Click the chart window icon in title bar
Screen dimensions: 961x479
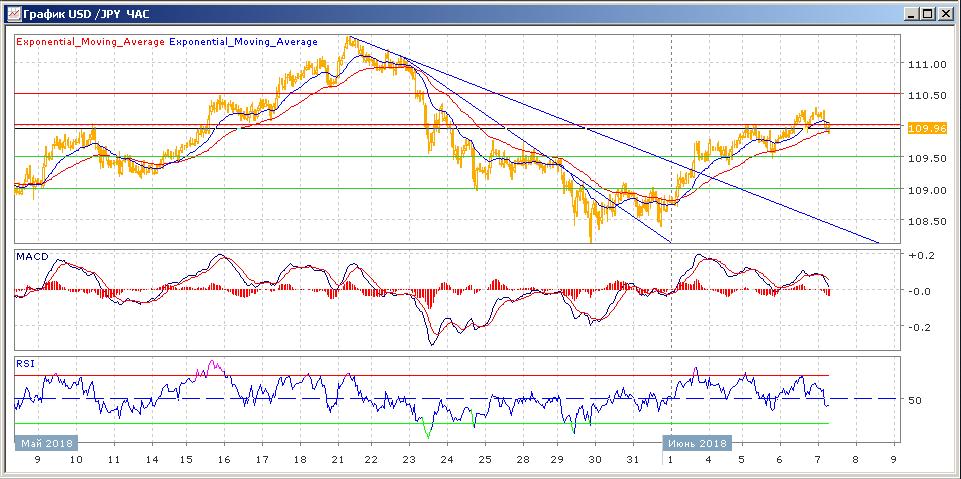coord(12,14)
